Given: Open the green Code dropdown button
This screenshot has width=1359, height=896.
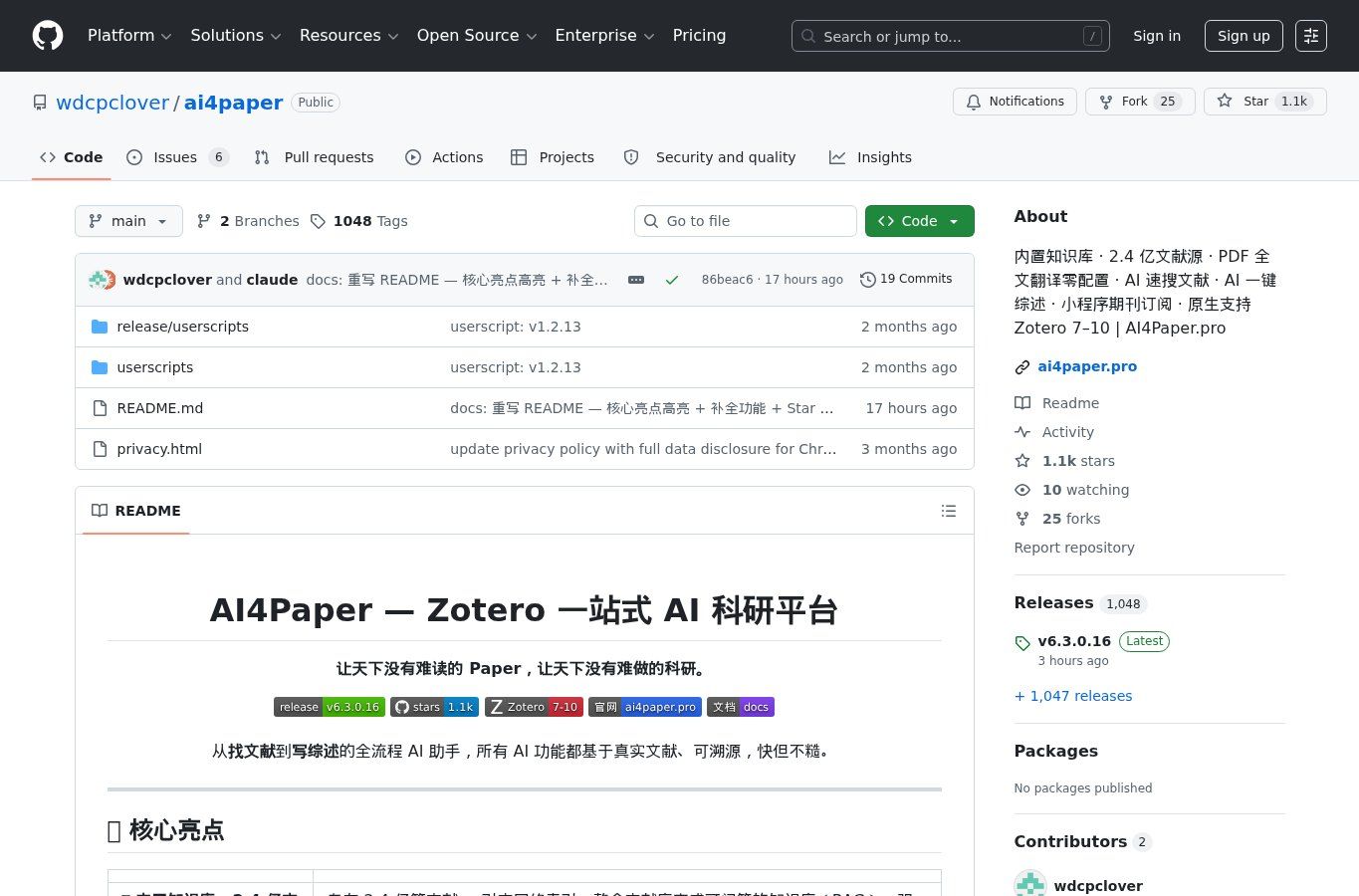Looking at the screenshot, I should click(919, 221).
